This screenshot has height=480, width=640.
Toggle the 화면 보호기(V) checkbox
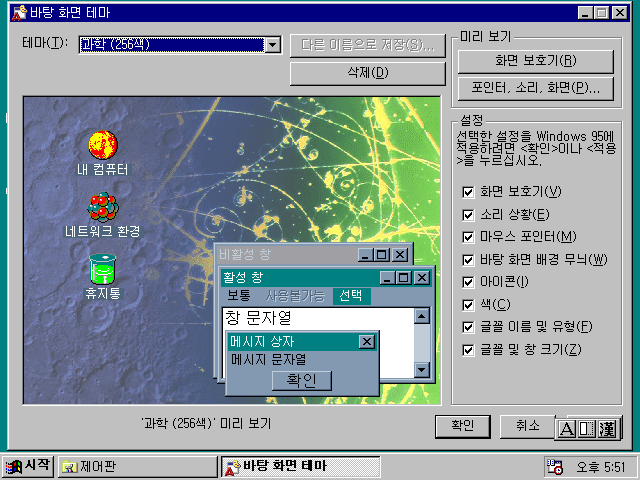pos(468,192)
